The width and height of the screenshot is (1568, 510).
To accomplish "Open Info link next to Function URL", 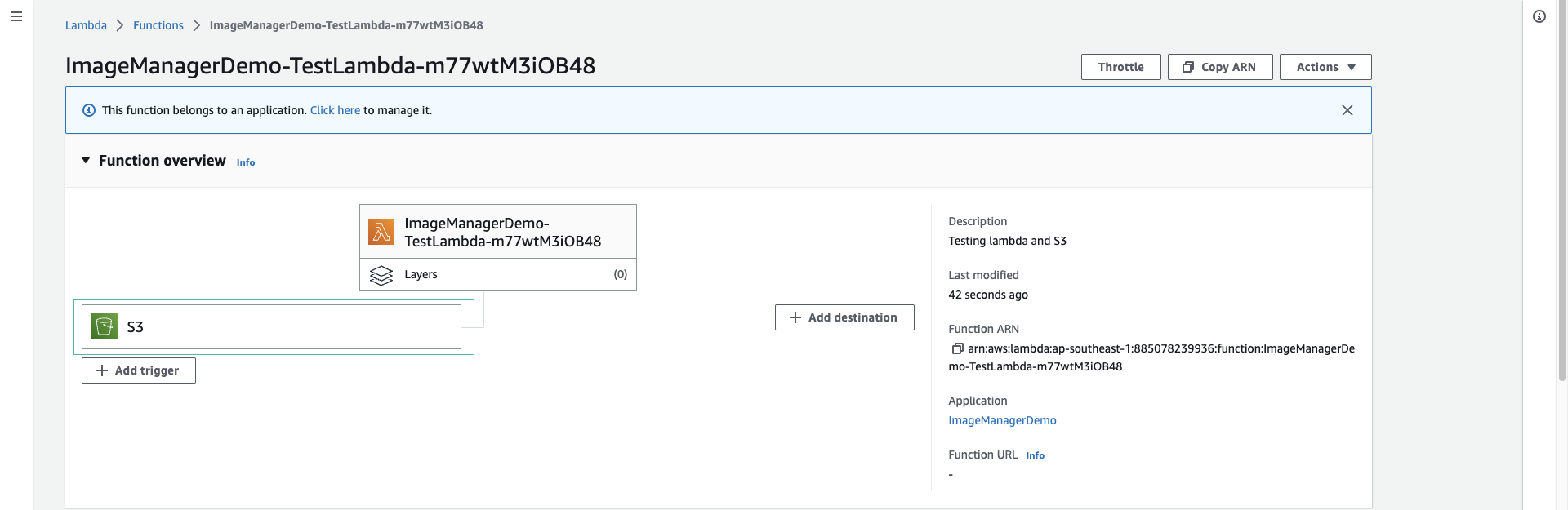I will tap(1035, 455).
